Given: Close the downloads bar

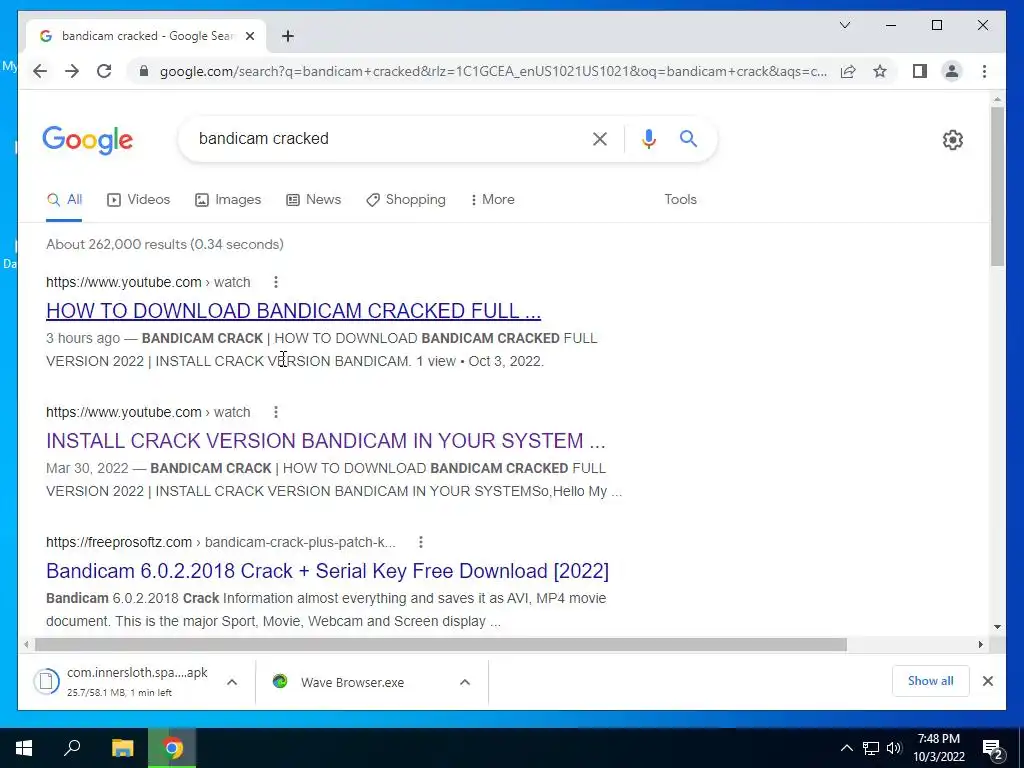Looking at the screenshot, I should point(987,681).
